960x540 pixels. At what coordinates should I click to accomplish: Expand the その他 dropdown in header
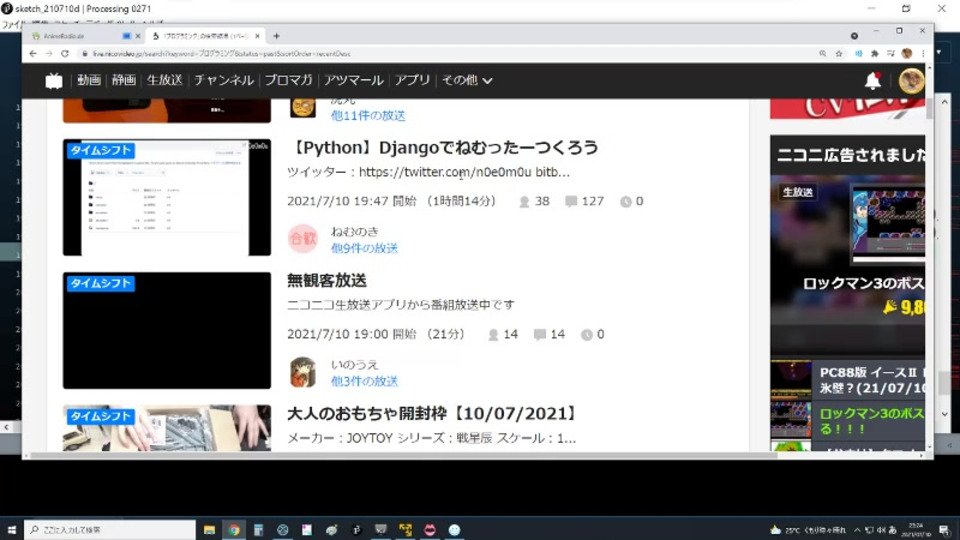(x=467, y=80)
